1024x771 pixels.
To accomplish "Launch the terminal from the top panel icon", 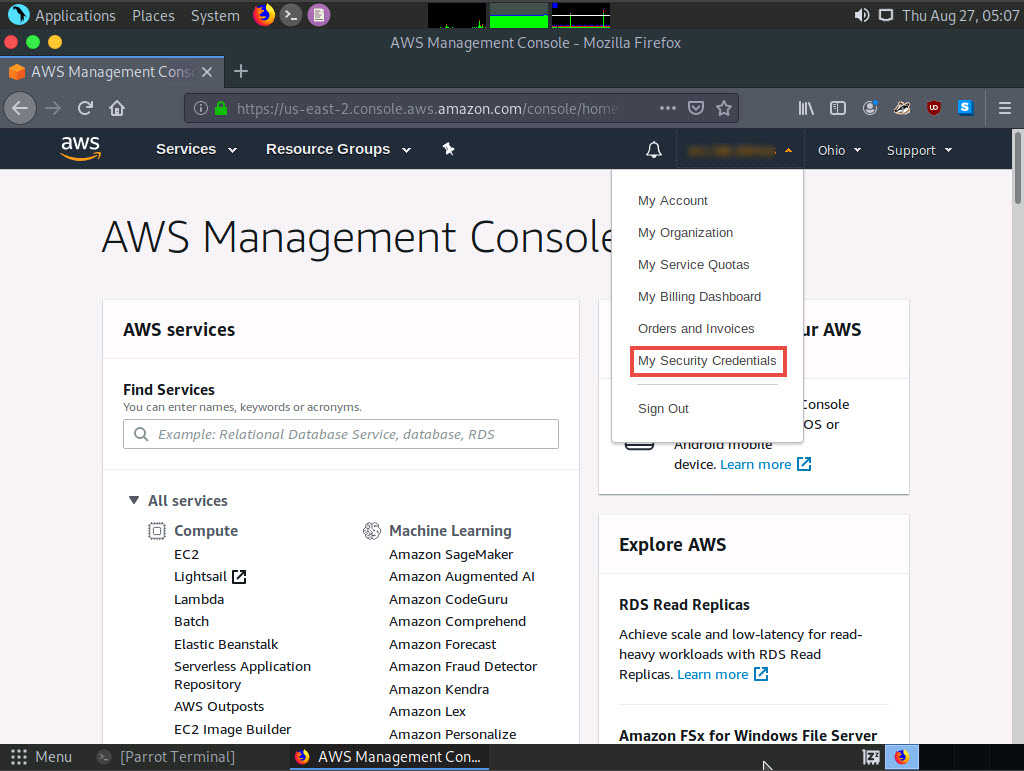I will (291, 15).
